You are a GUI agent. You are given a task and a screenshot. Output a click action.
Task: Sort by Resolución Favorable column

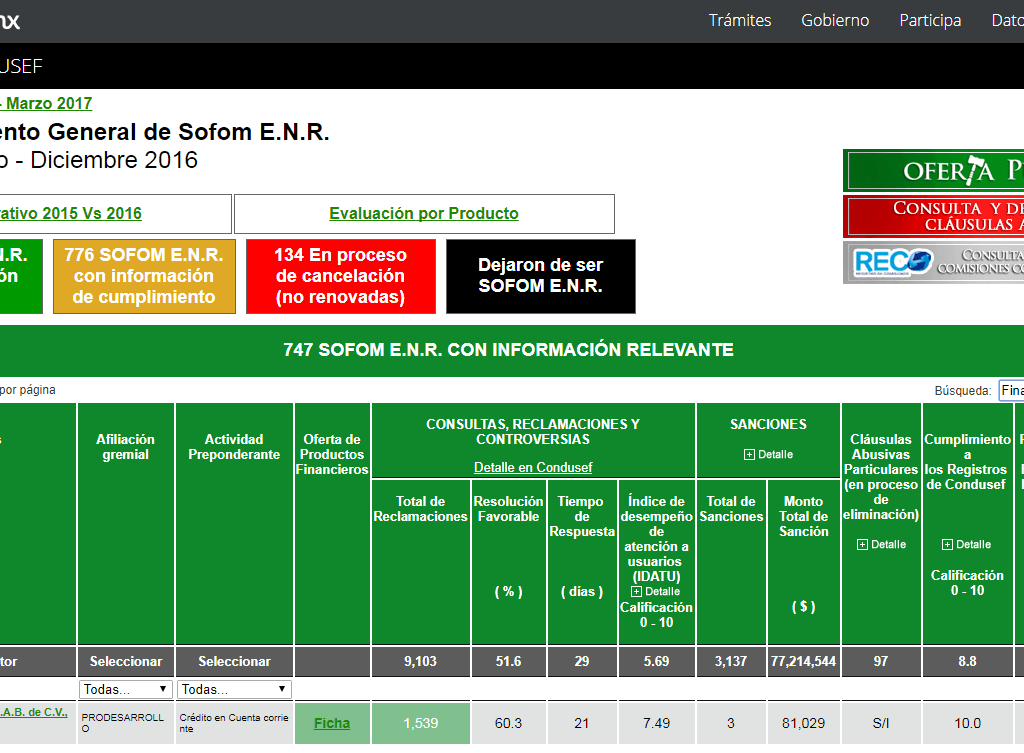(x=508, y=562)
